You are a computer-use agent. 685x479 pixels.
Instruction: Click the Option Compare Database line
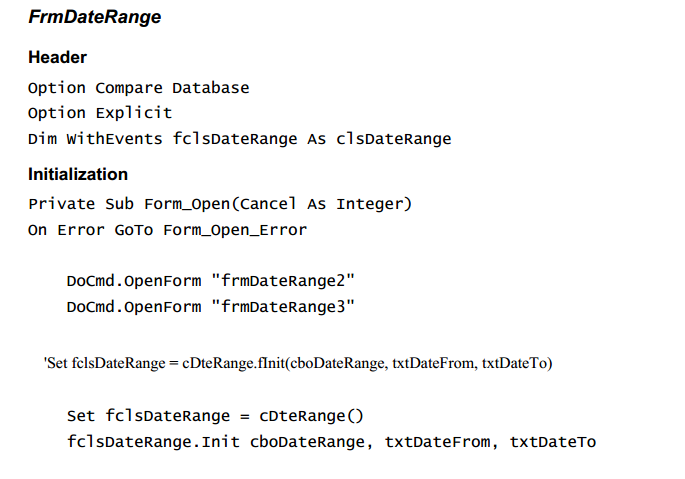[139, 88]
